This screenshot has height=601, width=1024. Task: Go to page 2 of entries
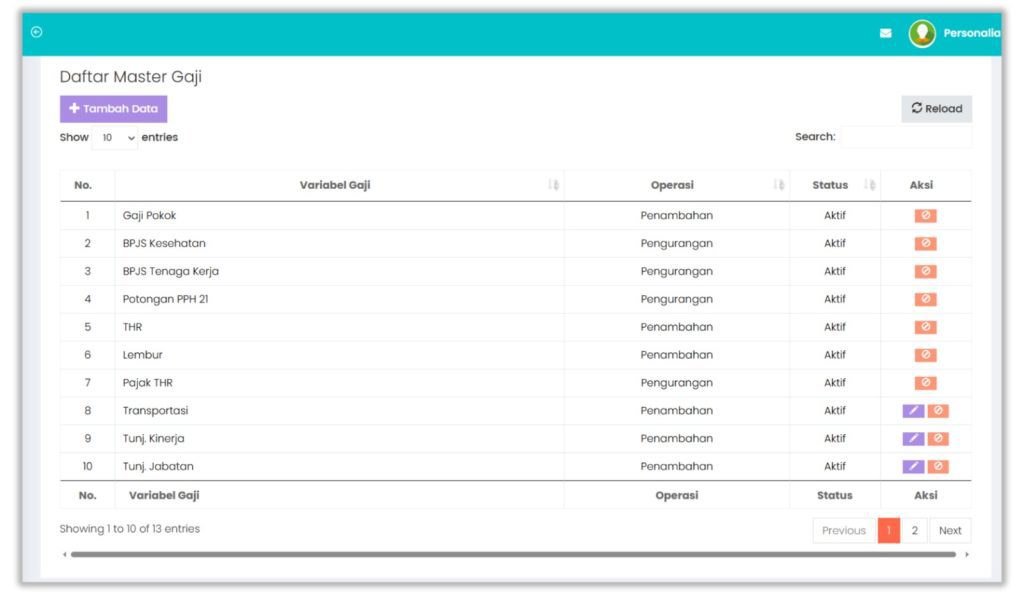click(914, 531)
